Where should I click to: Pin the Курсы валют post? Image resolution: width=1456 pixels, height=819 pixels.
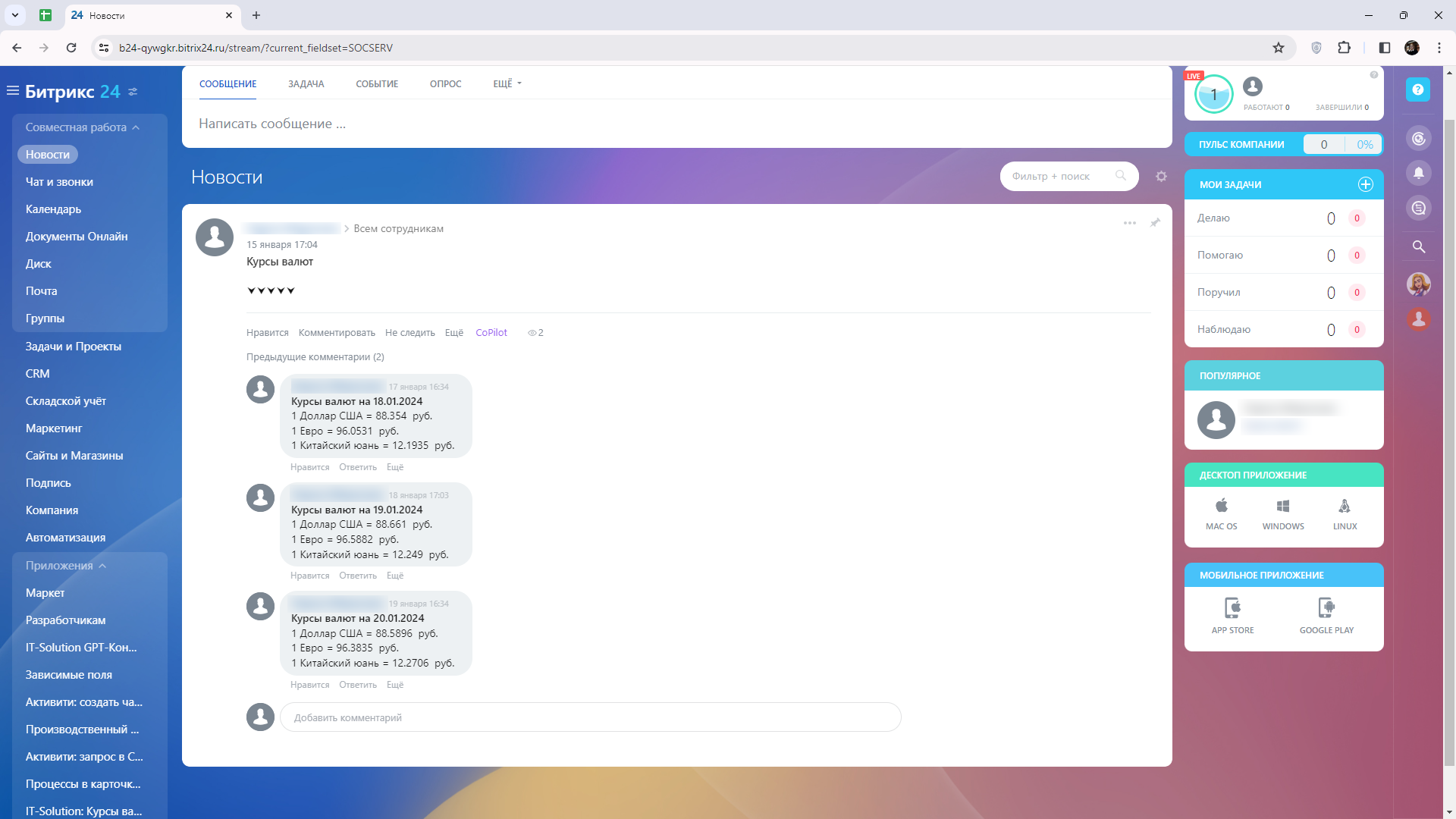pyautogui.click(x=1155, y=223)
